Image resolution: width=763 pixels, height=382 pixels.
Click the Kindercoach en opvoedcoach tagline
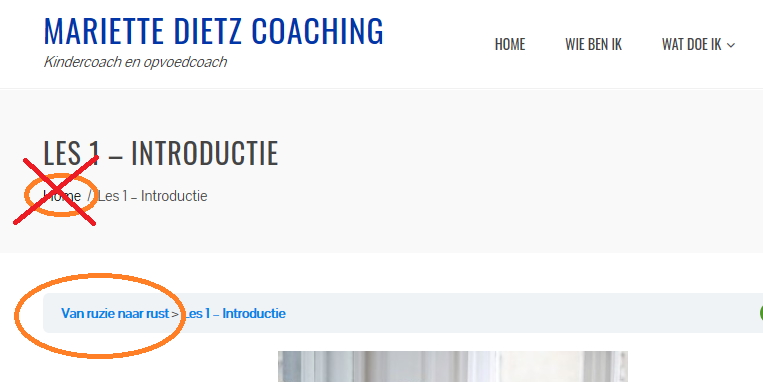pyautogui.click(x=135, y=62)
